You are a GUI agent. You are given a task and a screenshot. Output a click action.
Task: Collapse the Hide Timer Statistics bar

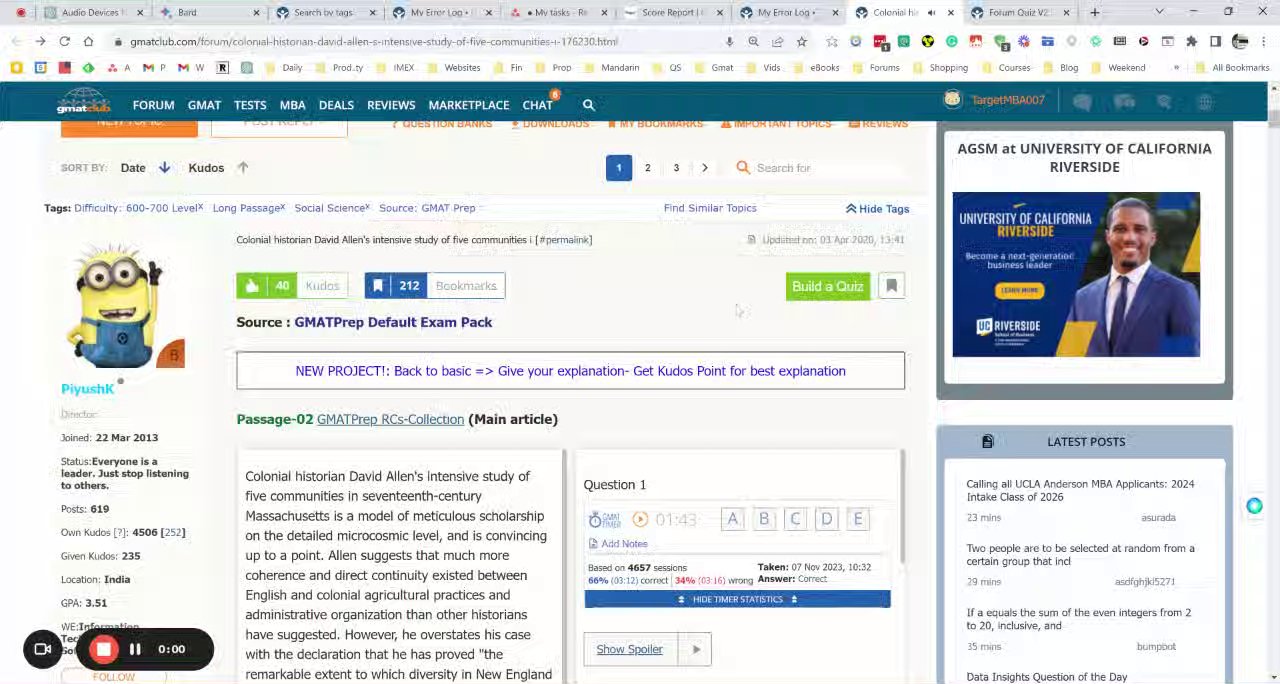737,599
